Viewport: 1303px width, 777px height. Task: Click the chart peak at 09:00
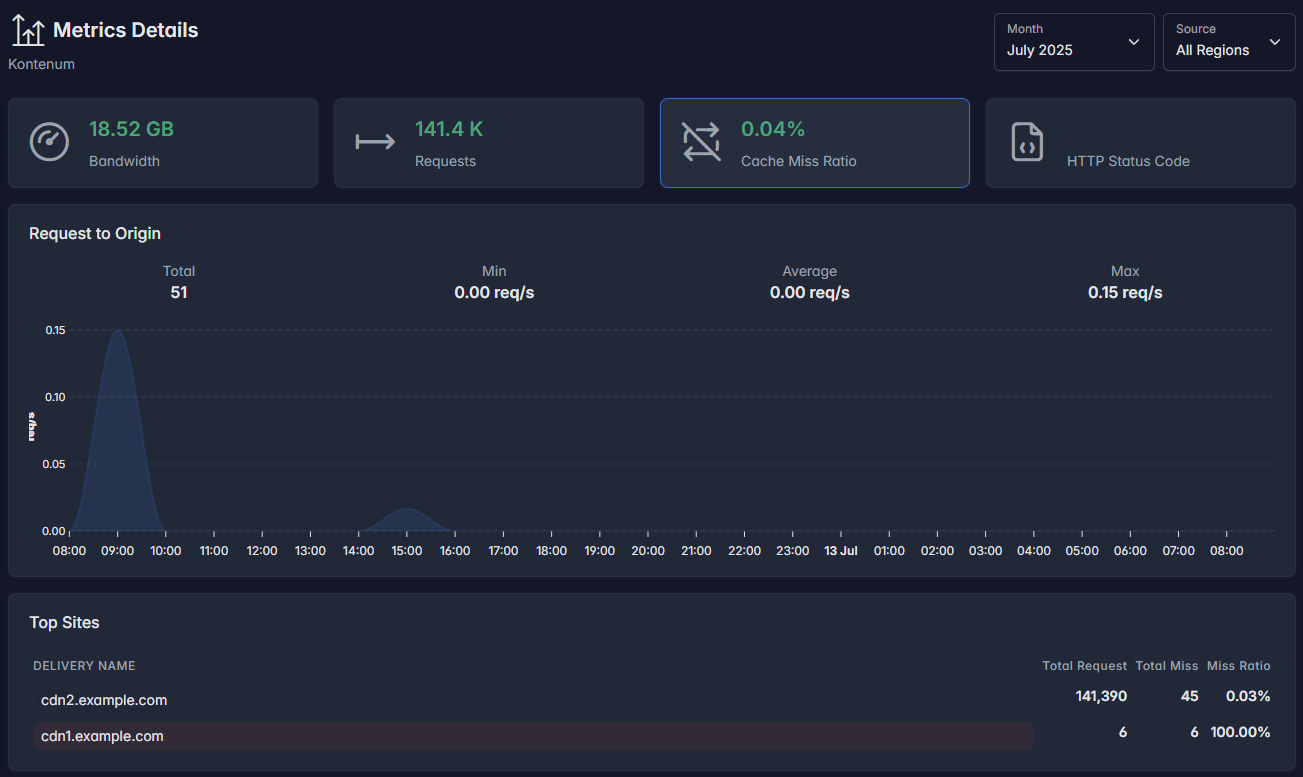point(118,331)
